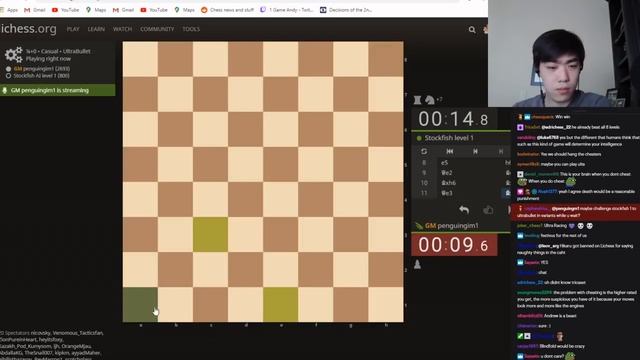
Task: Open Chess news and stuff bookmark
Action: pos(227,10)
